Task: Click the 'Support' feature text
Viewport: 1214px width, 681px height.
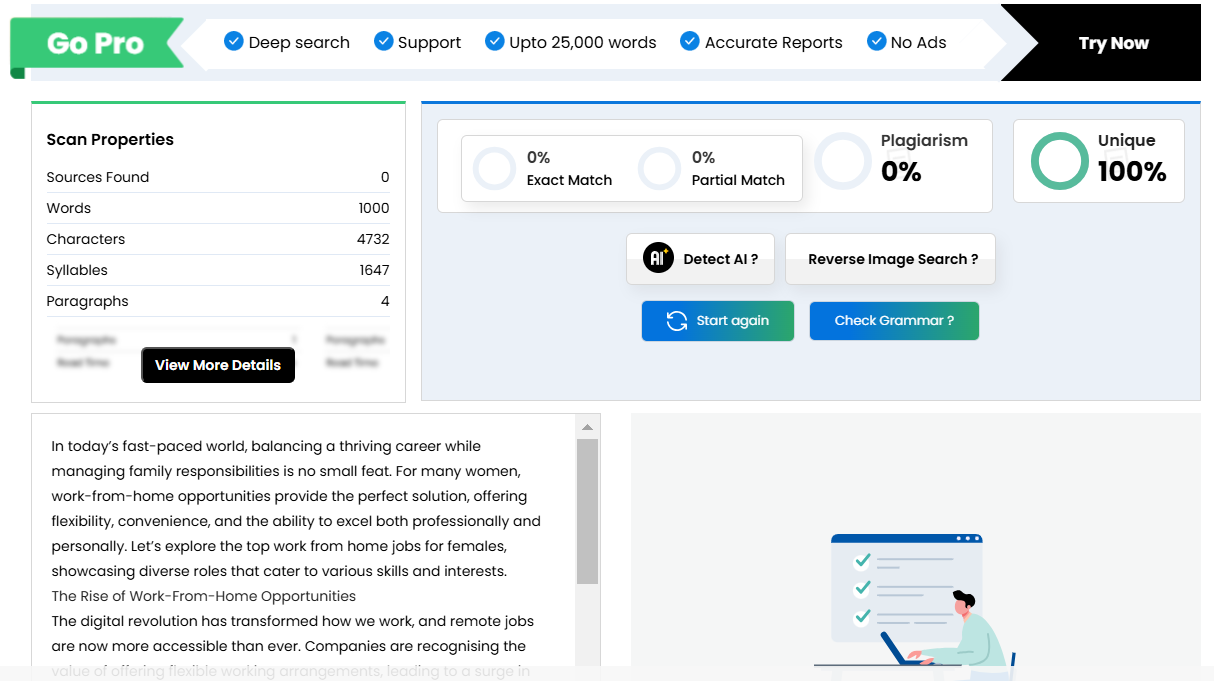Action: tap(429, 42)
